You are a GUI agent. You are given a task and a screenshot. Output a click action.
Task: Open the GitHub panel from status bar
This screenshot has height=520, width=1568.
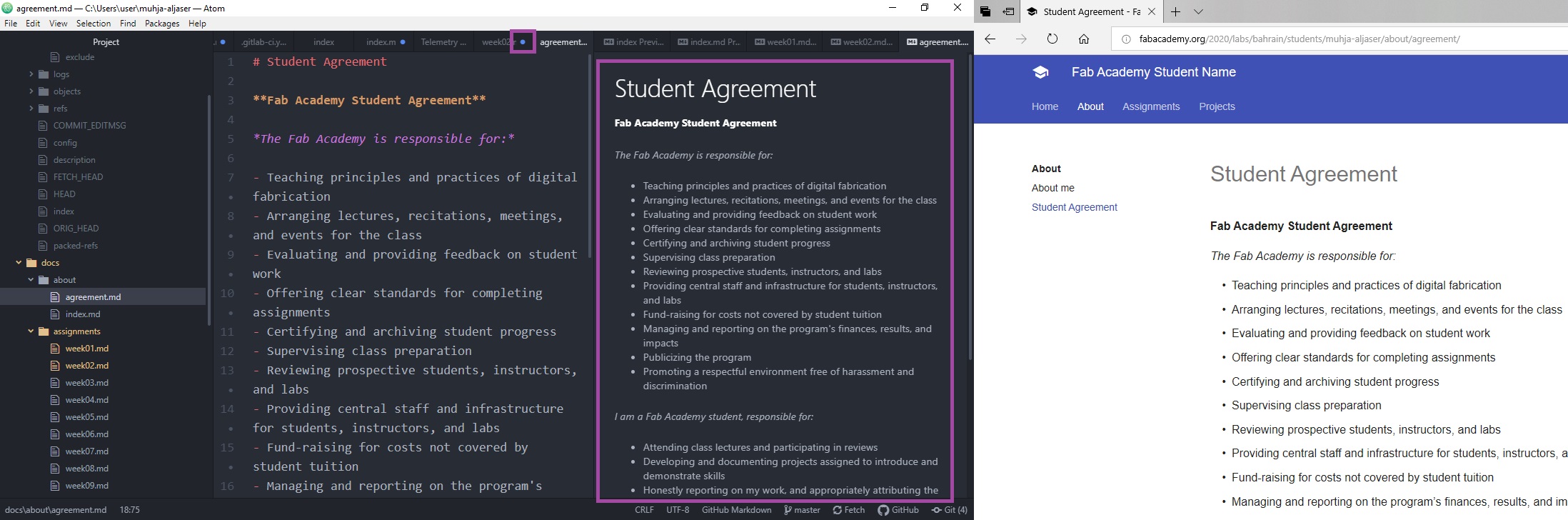[898, 510]
